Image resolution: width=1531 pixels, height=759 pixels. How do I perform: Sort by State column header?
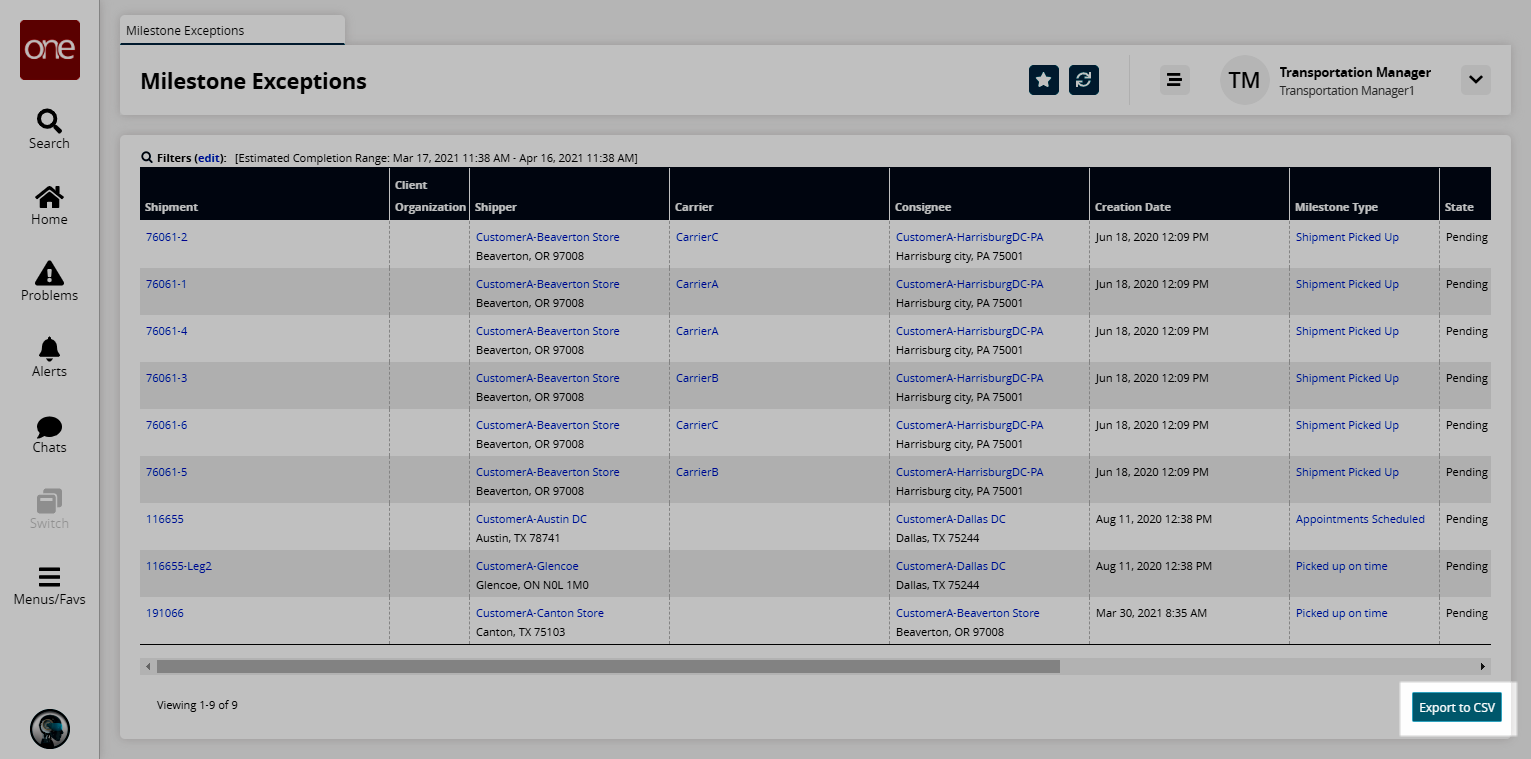pyautogui.click(x=1466, y=194)
